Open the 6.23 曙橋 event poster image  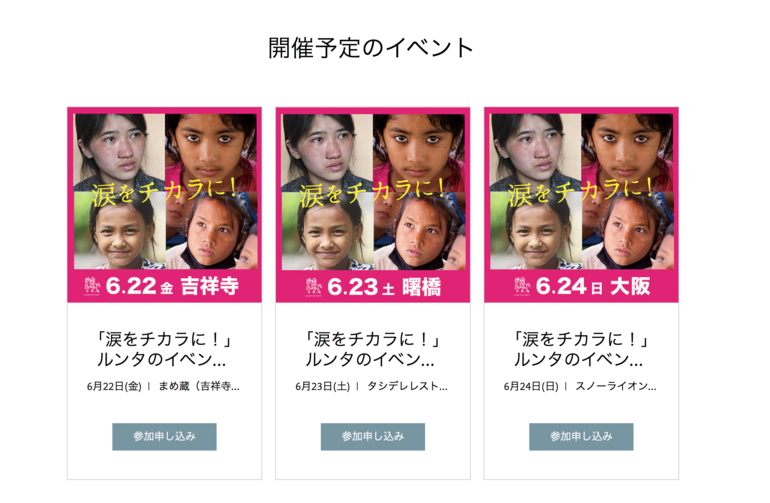click(373, 205)
